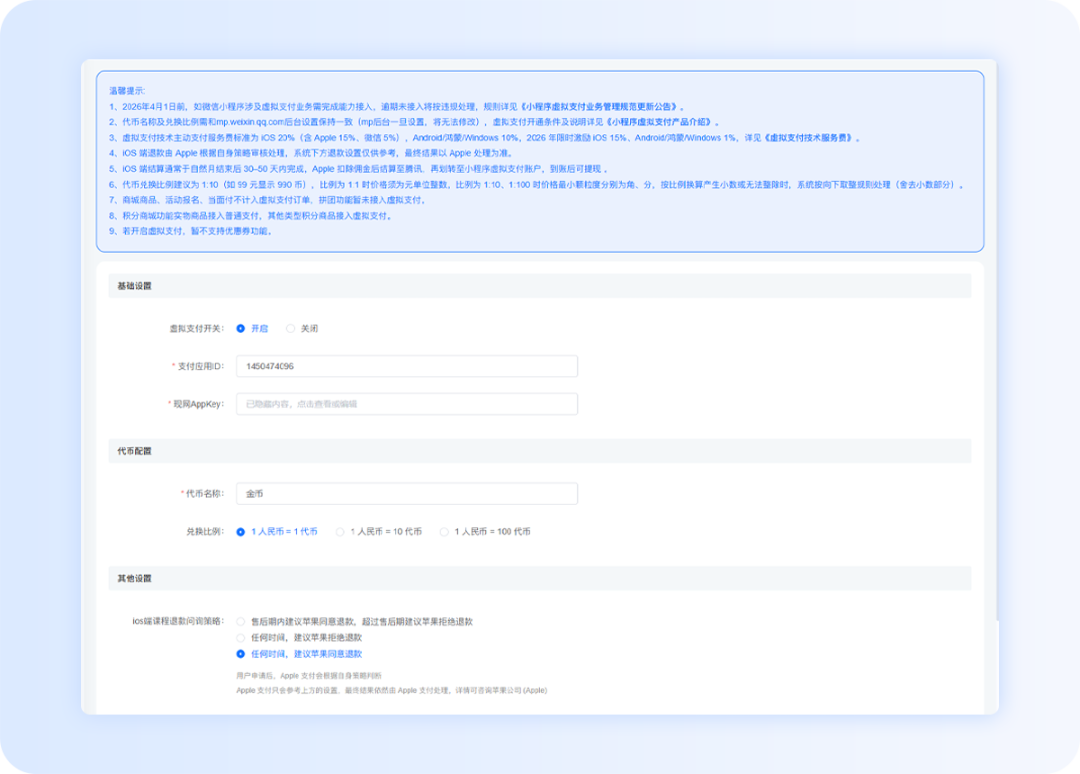Screen dimensions: 1080x774
Task: Click the 代币名称 field containing 金币
Action: tap(407, 494)
